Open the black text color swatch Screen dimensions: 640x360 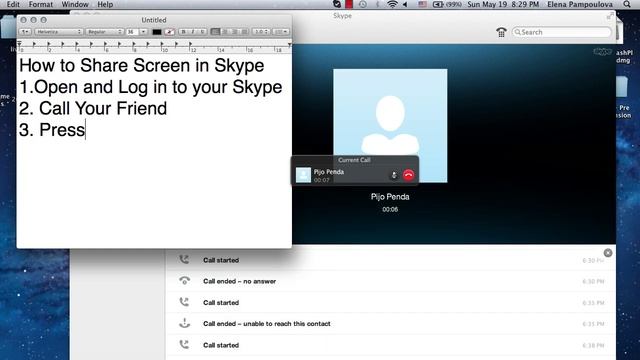point(157,32)
